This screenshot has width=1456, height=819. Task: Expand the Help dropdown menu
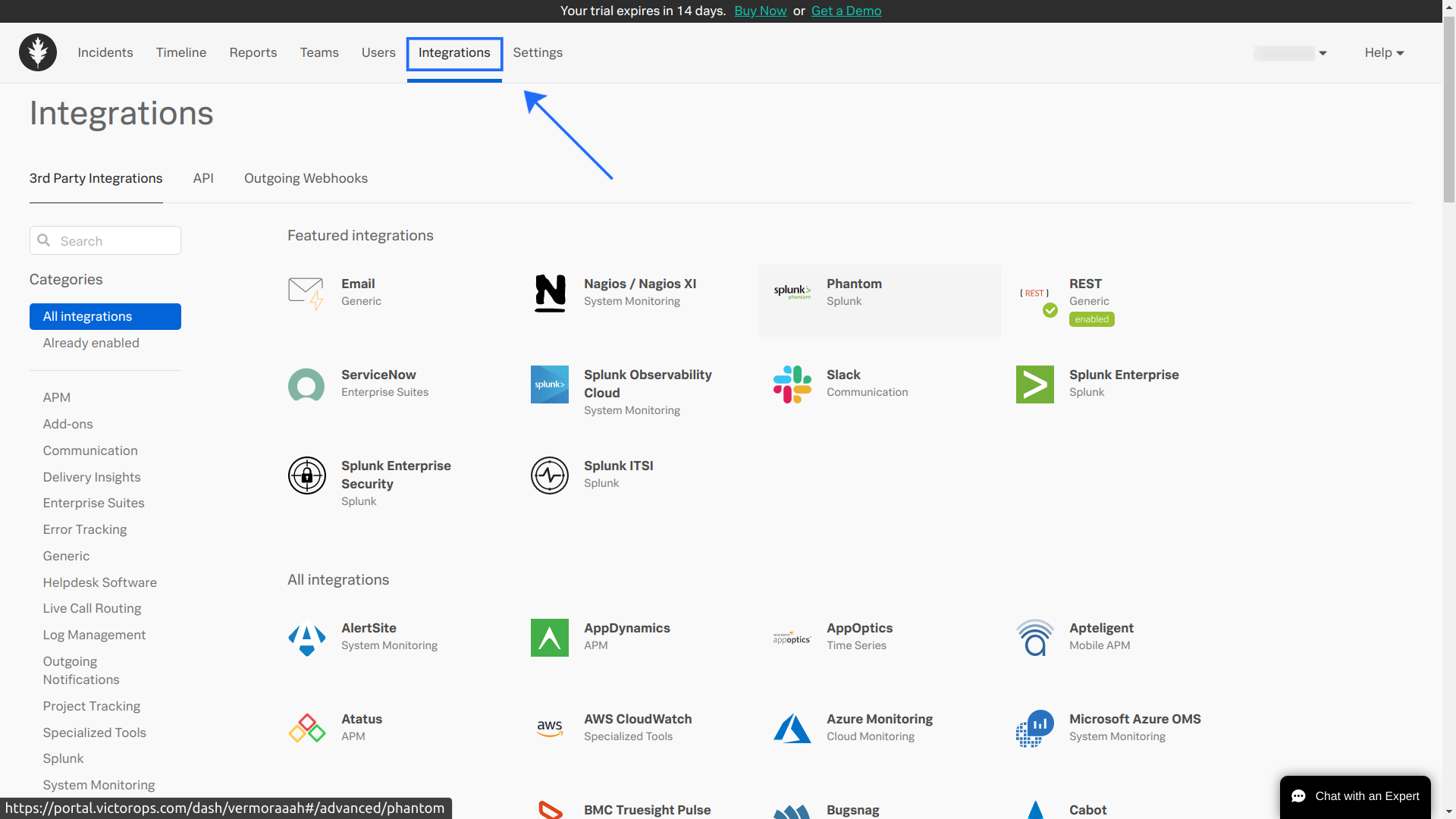1384,52
